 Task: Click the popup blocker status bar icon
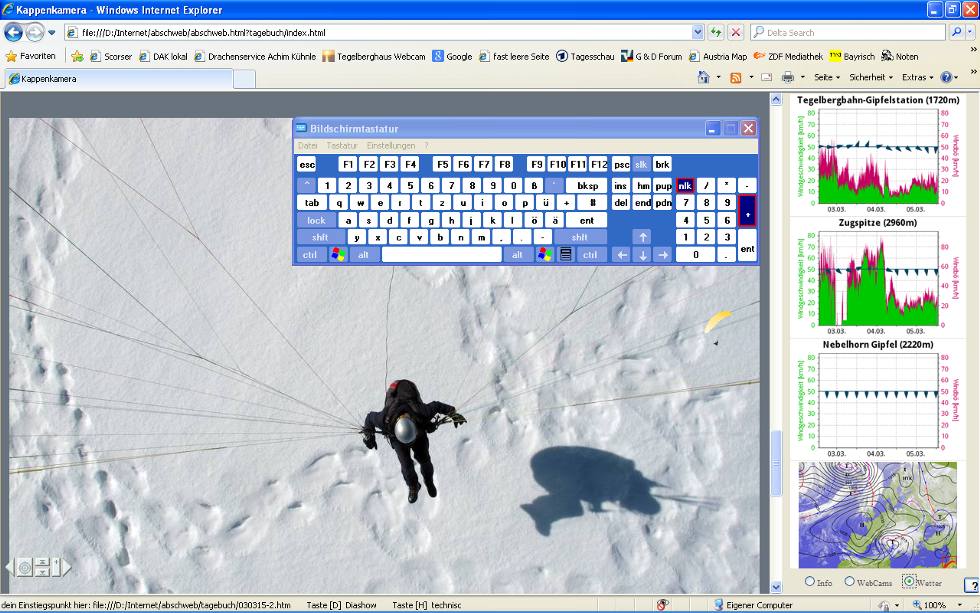tap(662, 604)
